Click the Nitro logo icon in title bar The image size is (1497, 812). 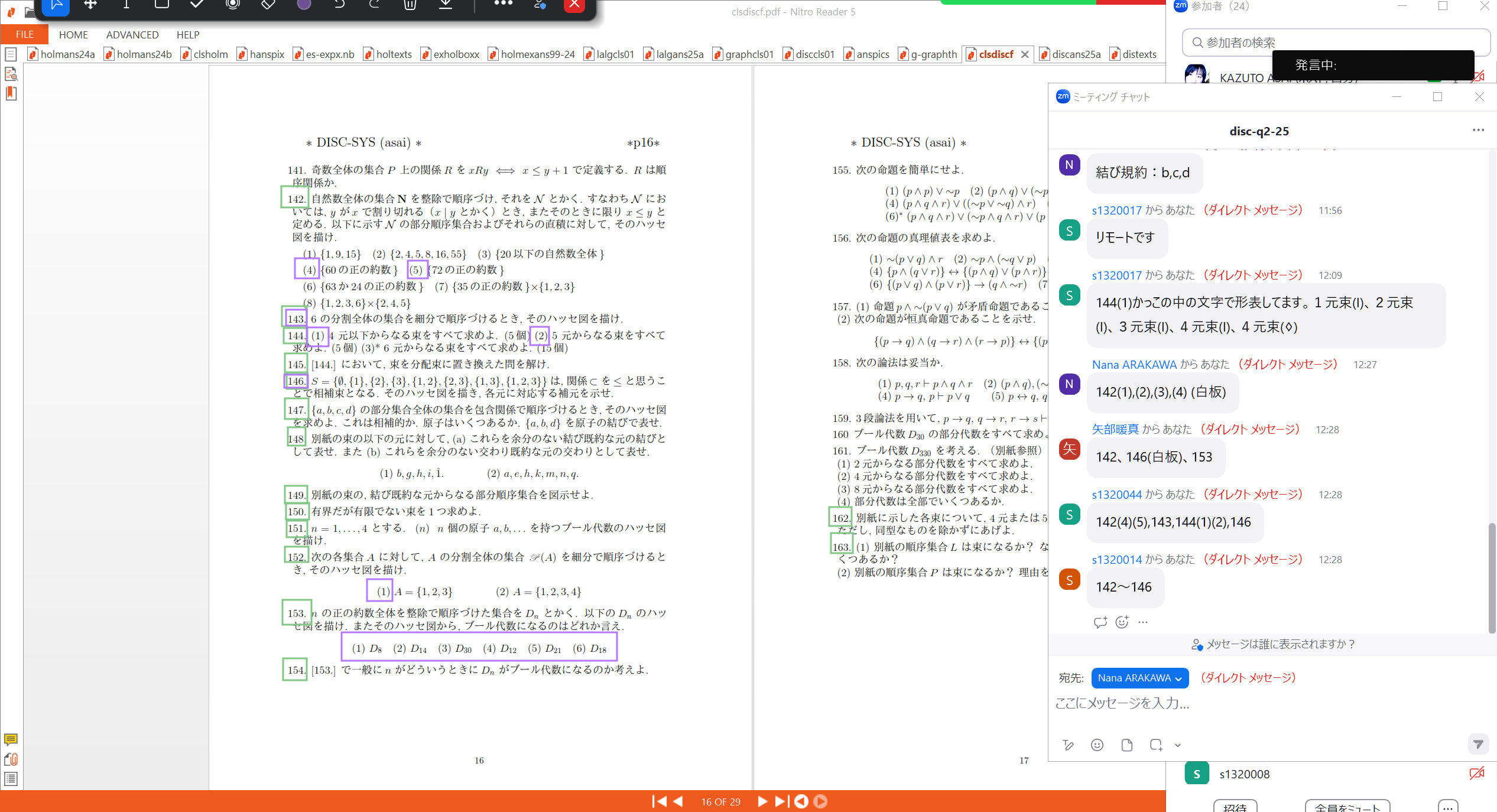(x=11, y=11)
